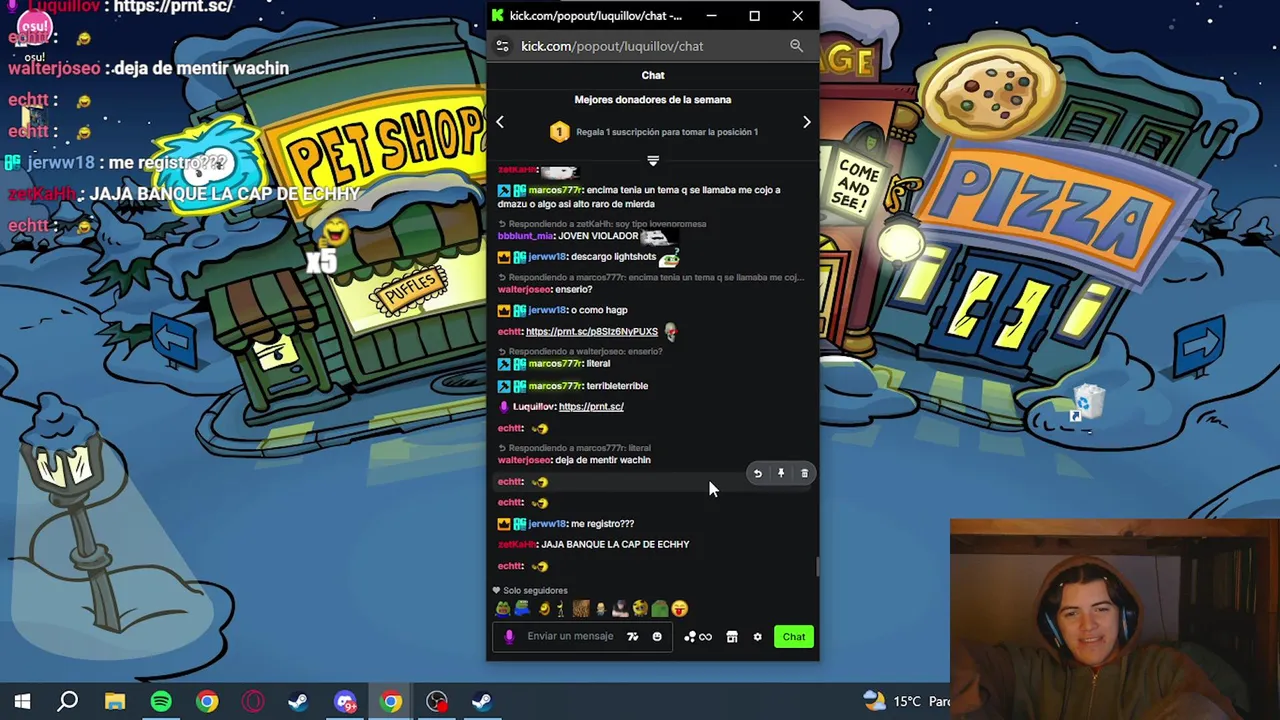
Task: Pin the hovered echtt message
Action: pyautogui.click(x=781, y=474)
